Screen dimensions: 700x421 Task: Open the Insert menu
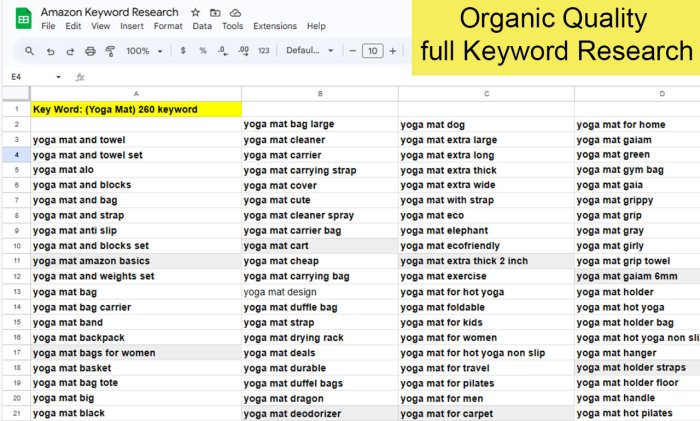tap(132, 26)
